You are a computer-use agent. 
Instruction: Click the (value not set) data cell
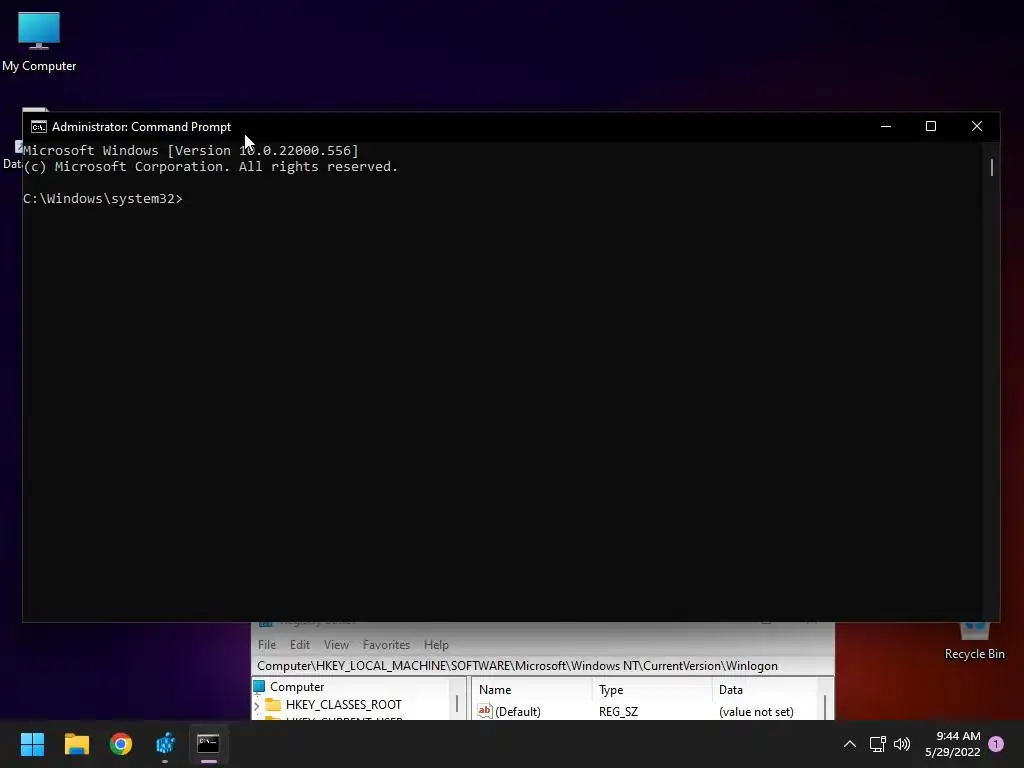[756, 712]
